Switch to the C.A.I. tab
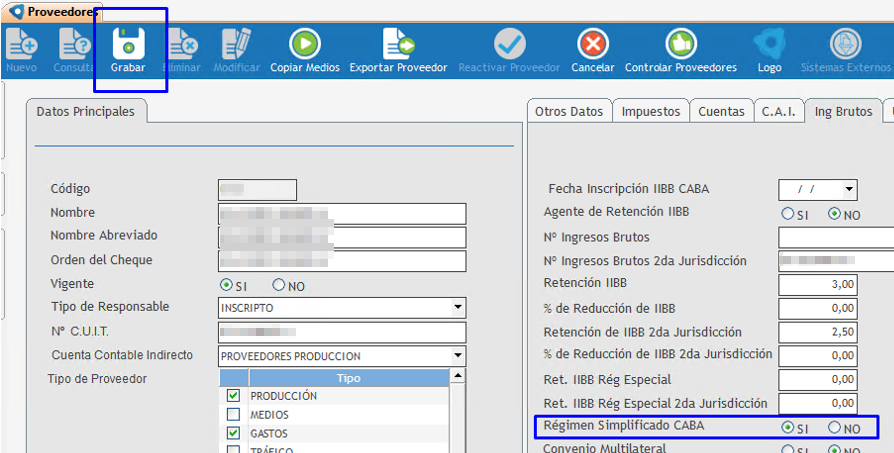 point(778,111)
